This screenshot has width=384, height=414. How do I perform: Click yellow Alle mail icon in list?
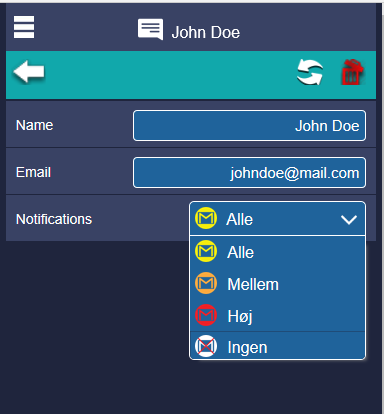tap(206, 251)
